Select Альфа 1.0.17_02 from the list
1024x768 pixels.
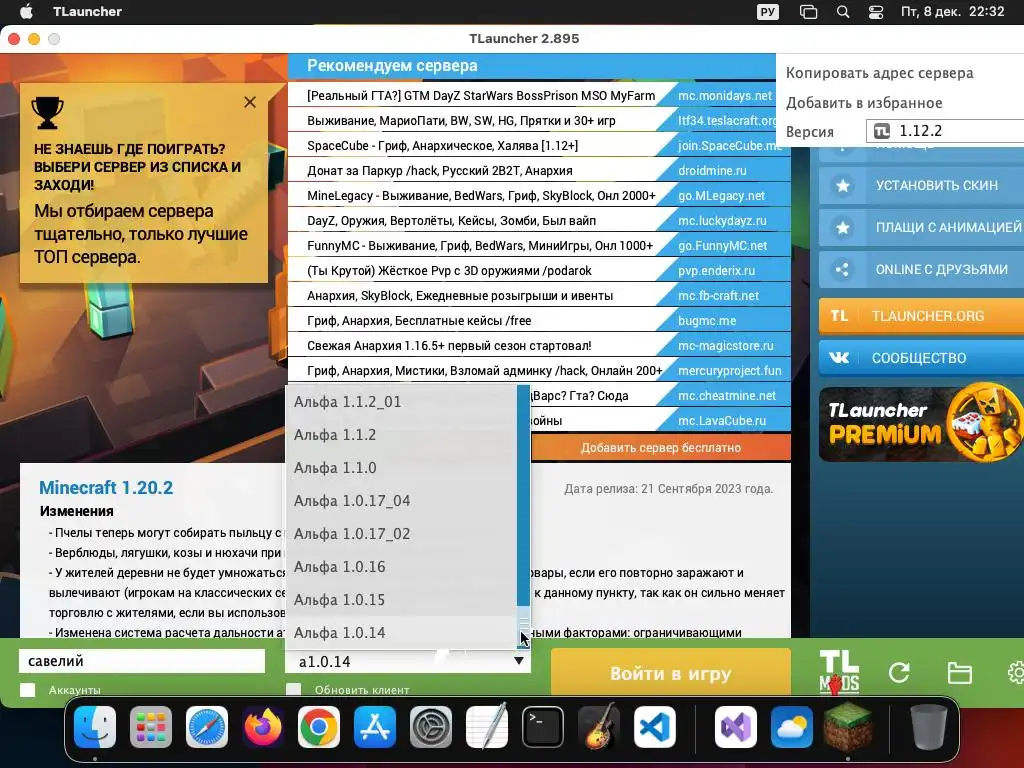pos(401,534)
